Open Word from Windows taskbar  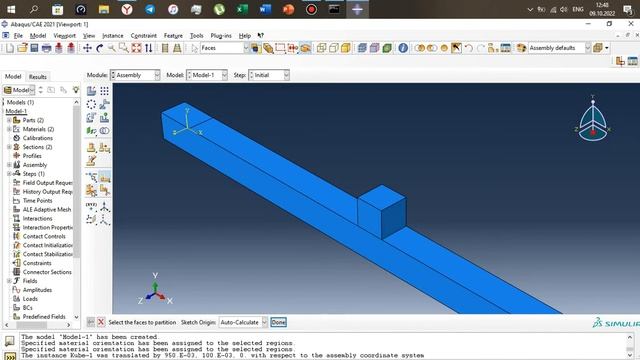click(x=265, y=9)
